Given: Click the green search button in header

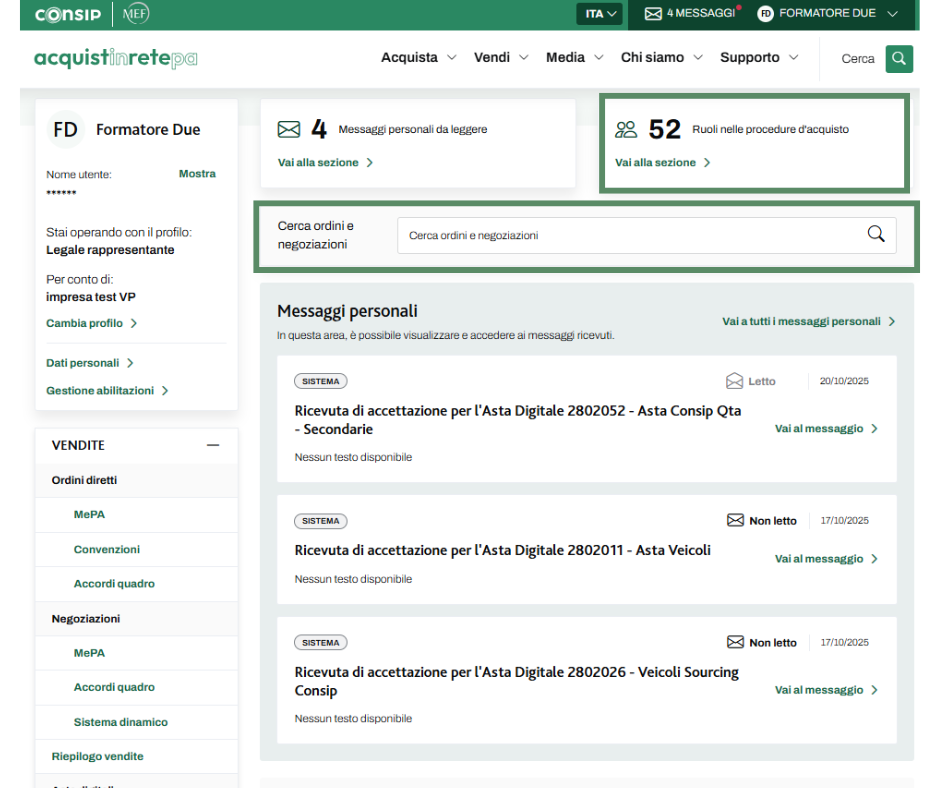Looking at the screenshot, I should click(x=899, y=58).
